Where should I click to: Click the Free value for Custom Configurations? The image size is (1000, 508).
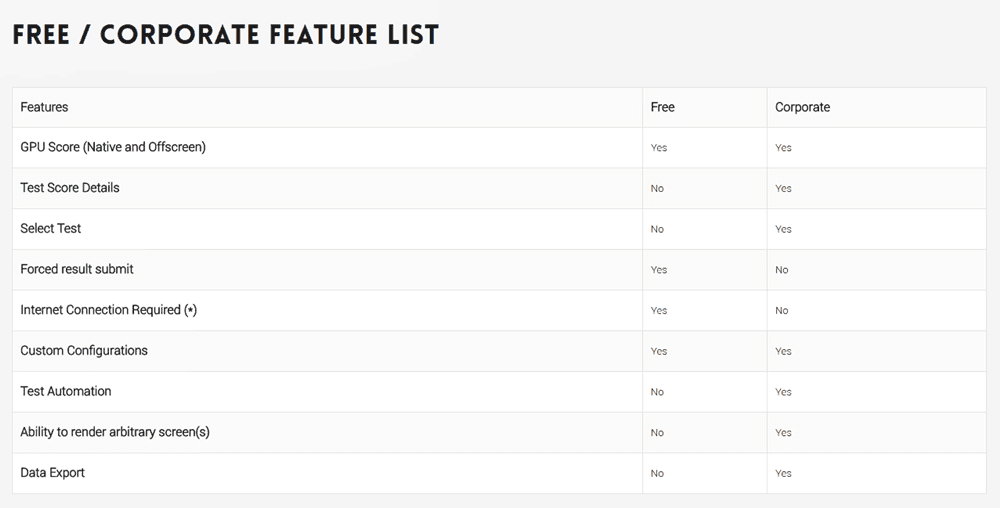[659, 351]
